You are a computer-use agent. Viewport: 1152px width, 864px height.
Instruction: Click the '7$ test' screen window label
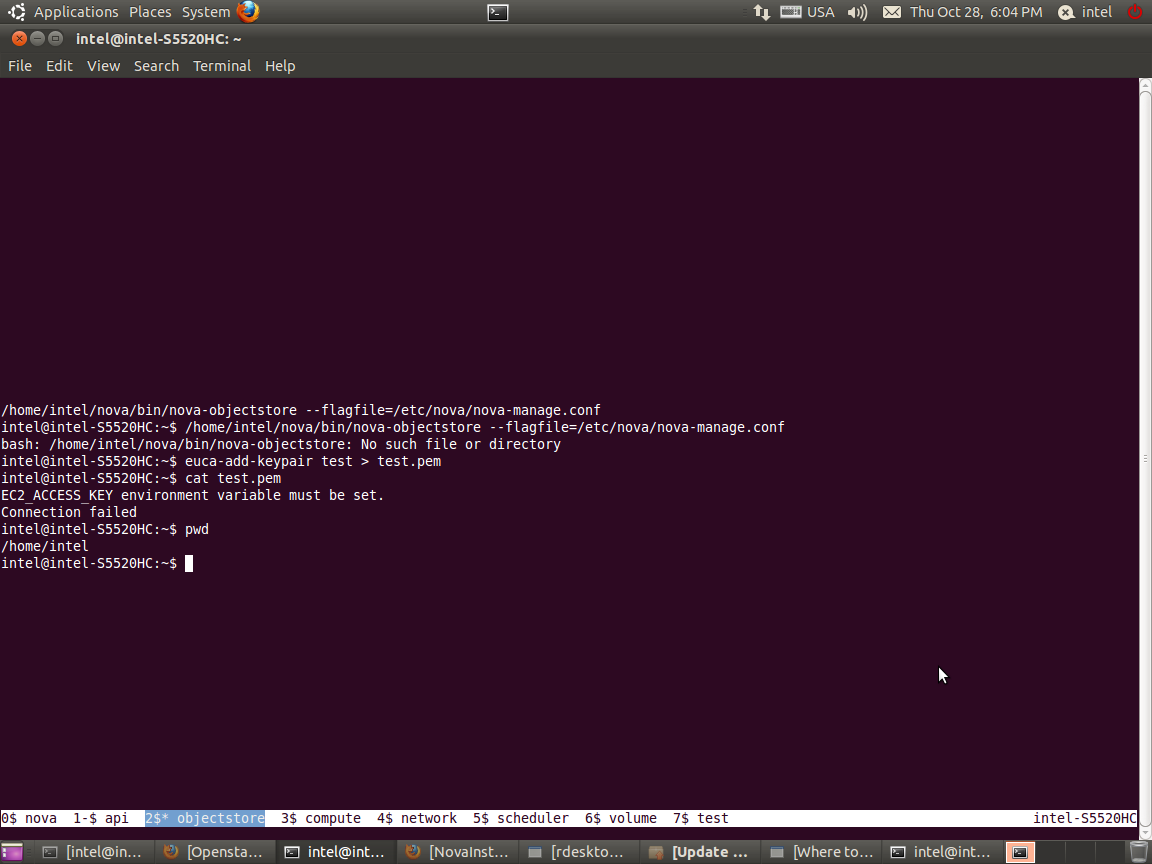(x=701, y=818)
